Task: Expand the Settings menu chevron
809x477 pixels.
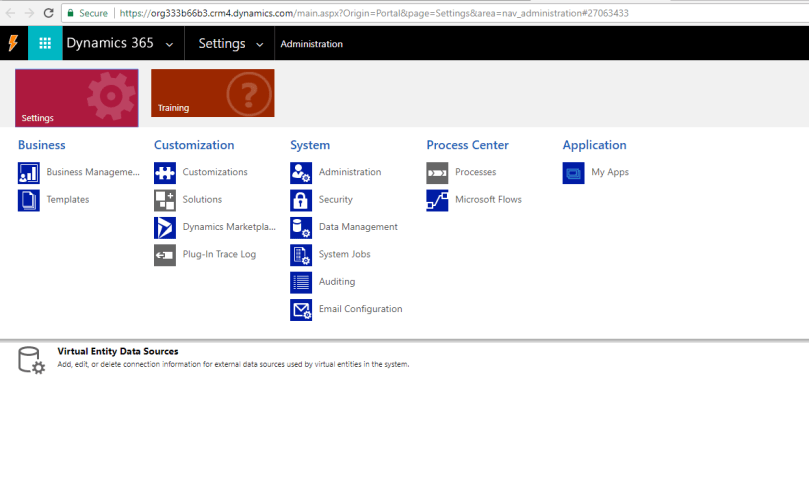Action: click(x=260, y=45)
